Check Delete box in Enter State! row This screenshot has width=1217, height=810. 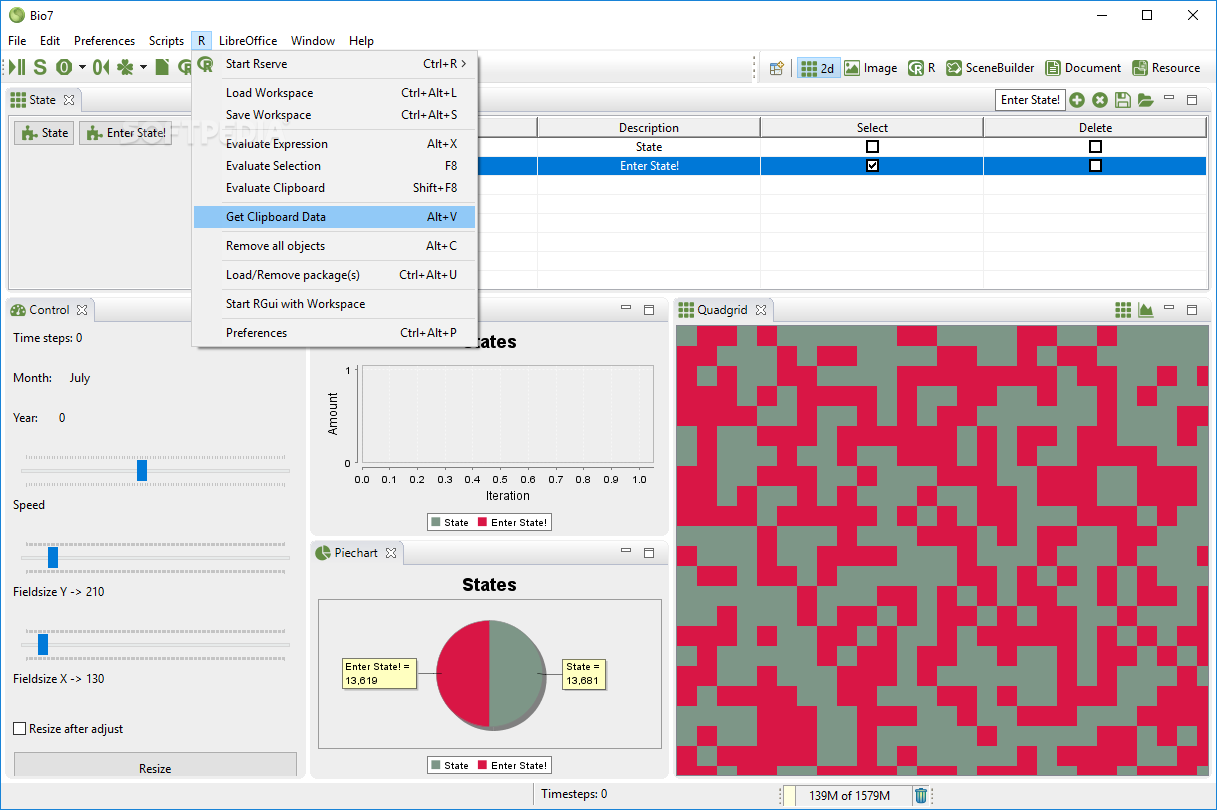pos(1095,166)
